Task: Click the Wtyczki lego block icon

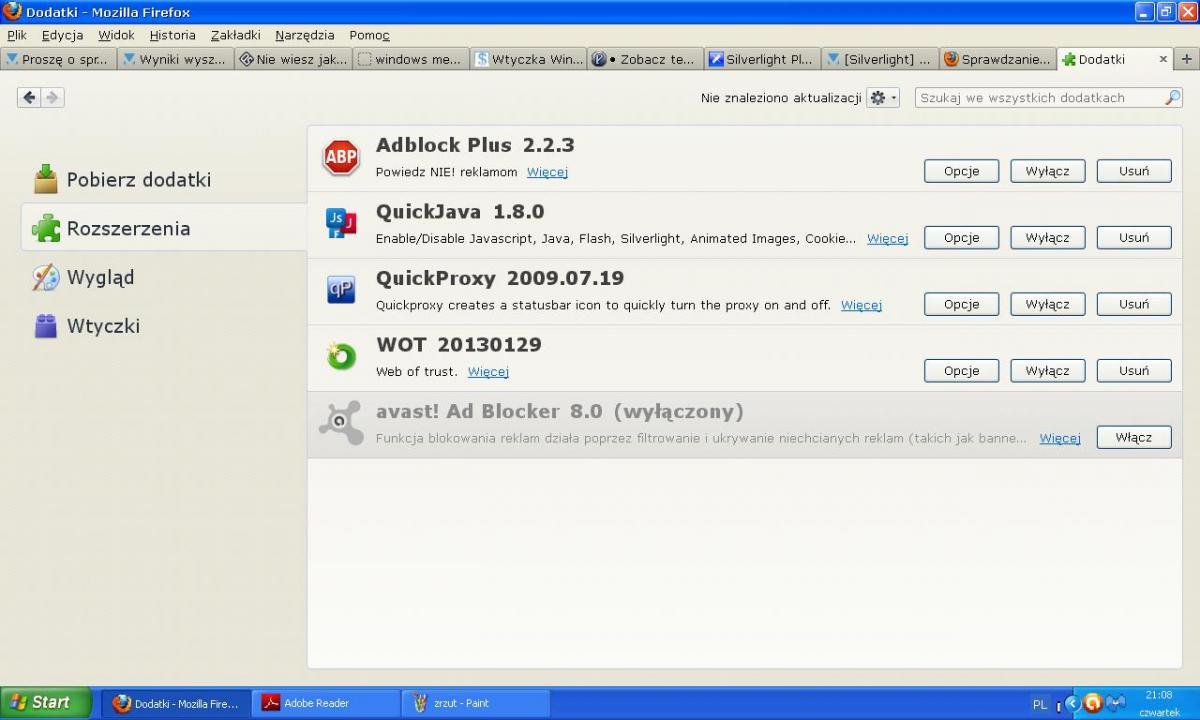Action: (46, 326)
